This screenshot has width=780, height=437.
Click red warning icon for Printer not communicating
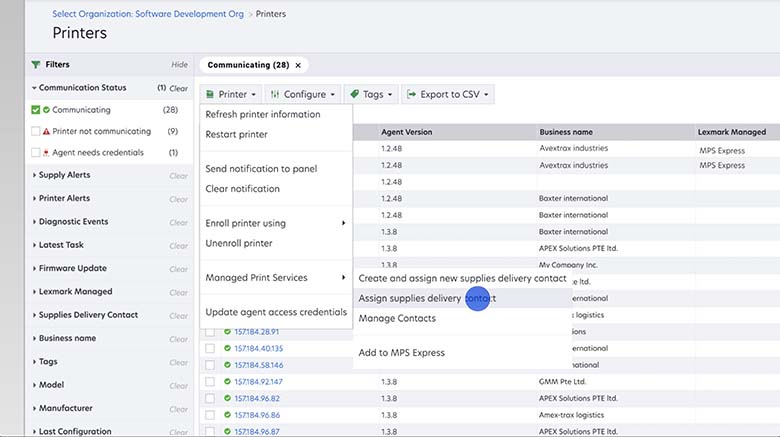point(46,131)
